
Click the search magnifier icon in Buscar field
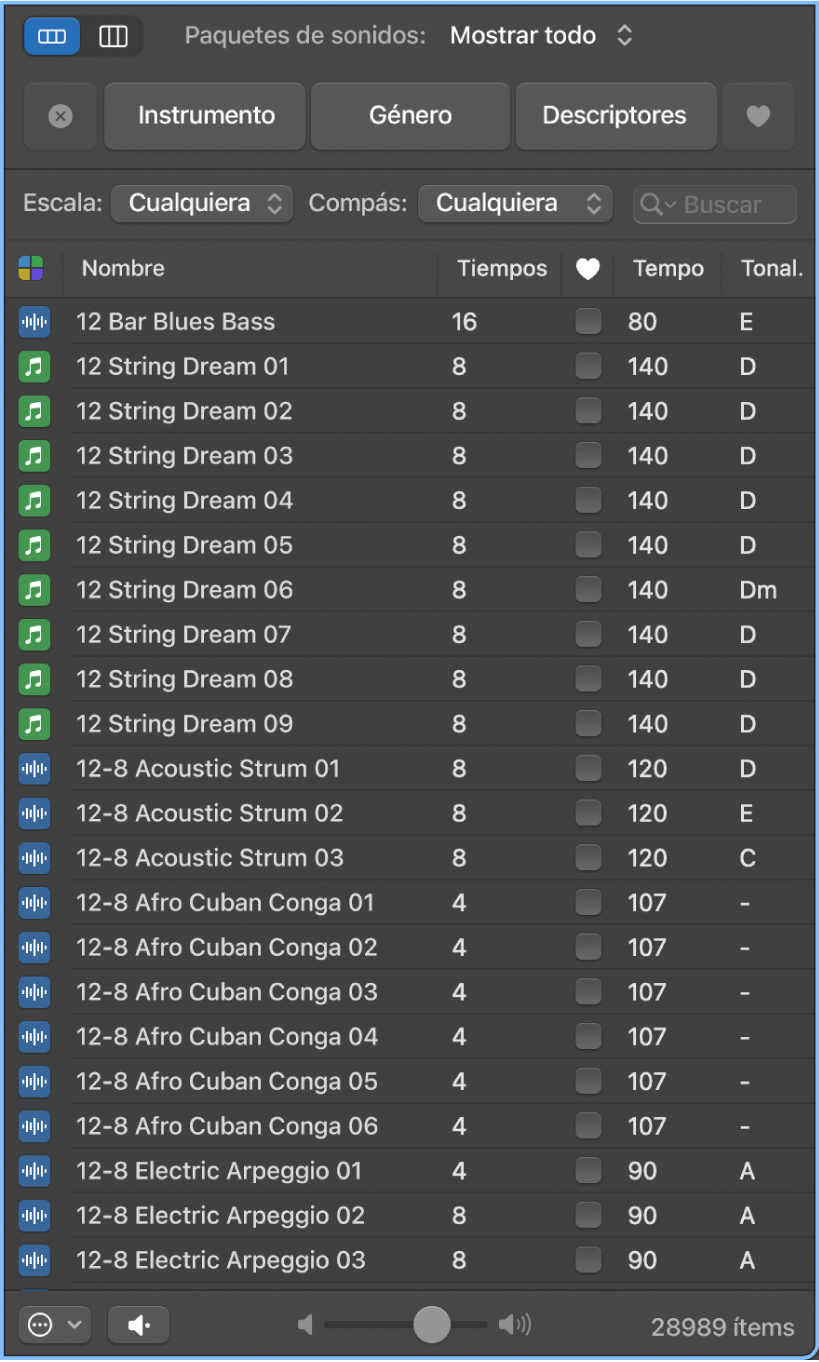click(x=652, y=204)
